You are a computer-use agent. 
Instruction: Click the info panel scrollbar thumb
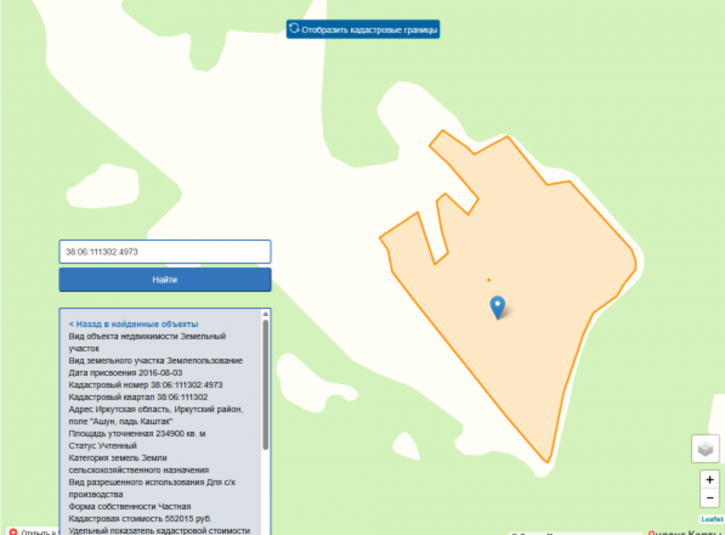pyautogui.click(x=265, y=385)
